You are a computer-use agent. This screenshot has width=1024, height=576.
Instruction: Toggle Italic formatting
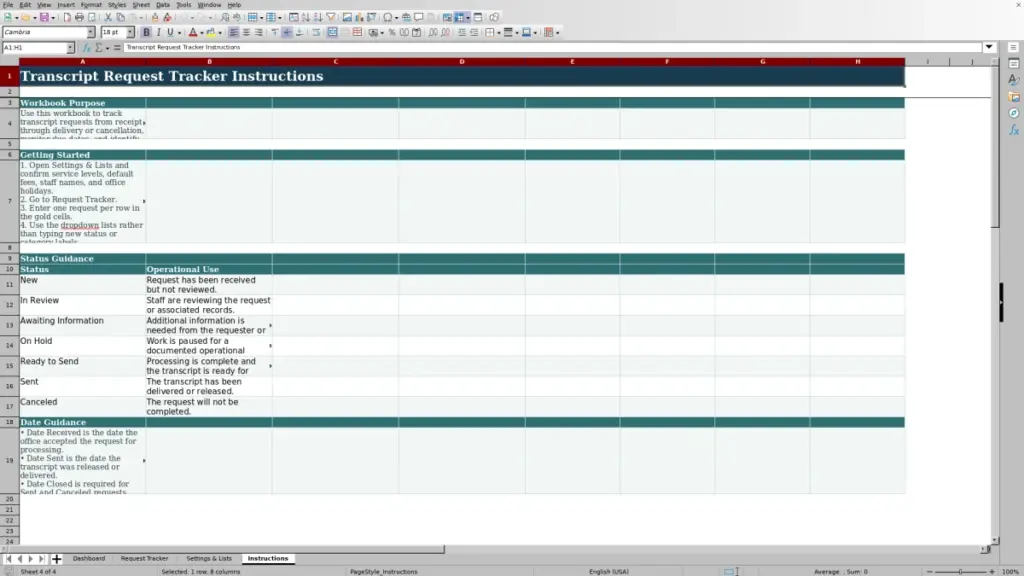tap(158, 32)
